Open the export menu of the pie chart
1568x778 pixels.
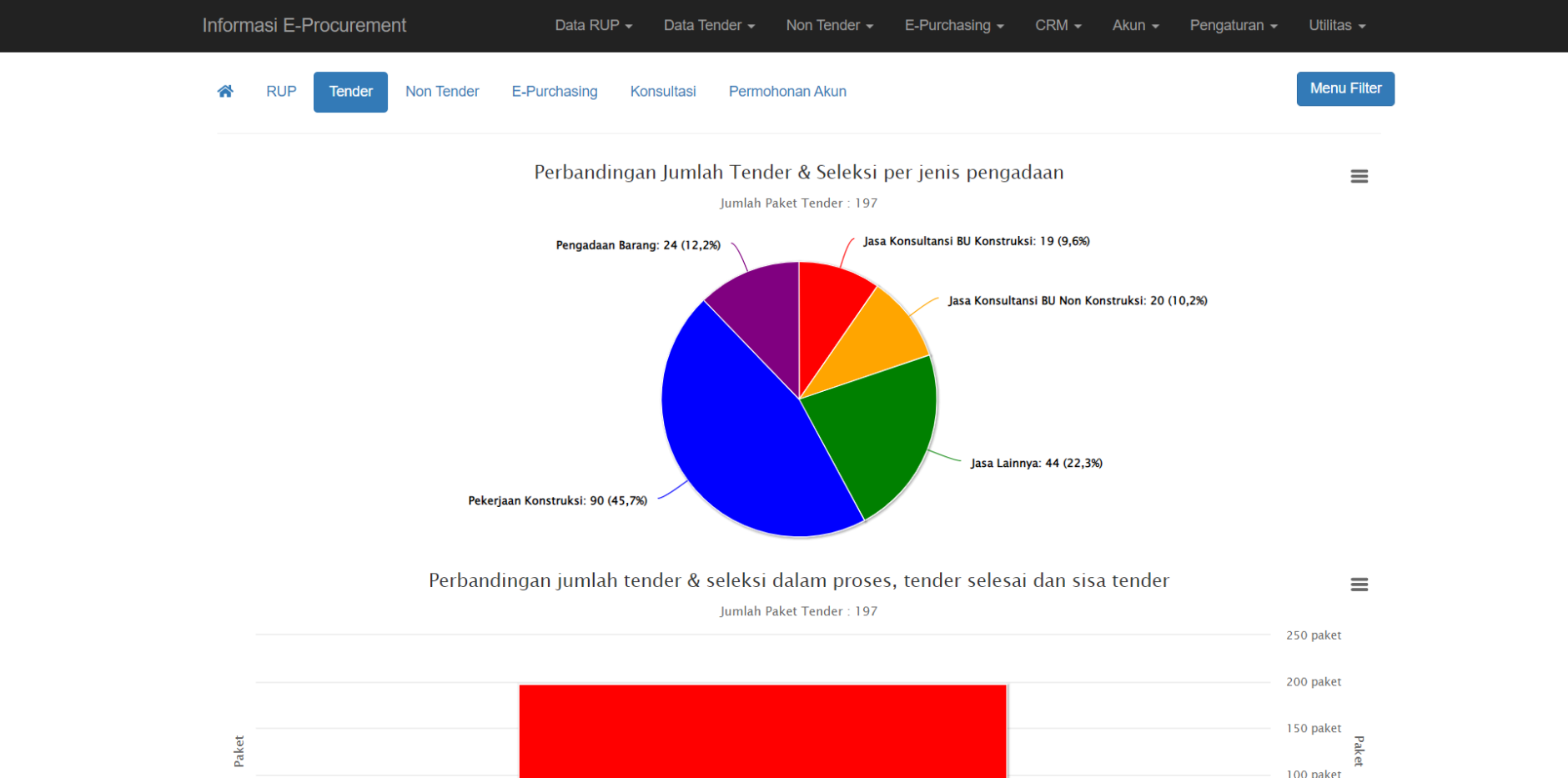click(1359, 176)
